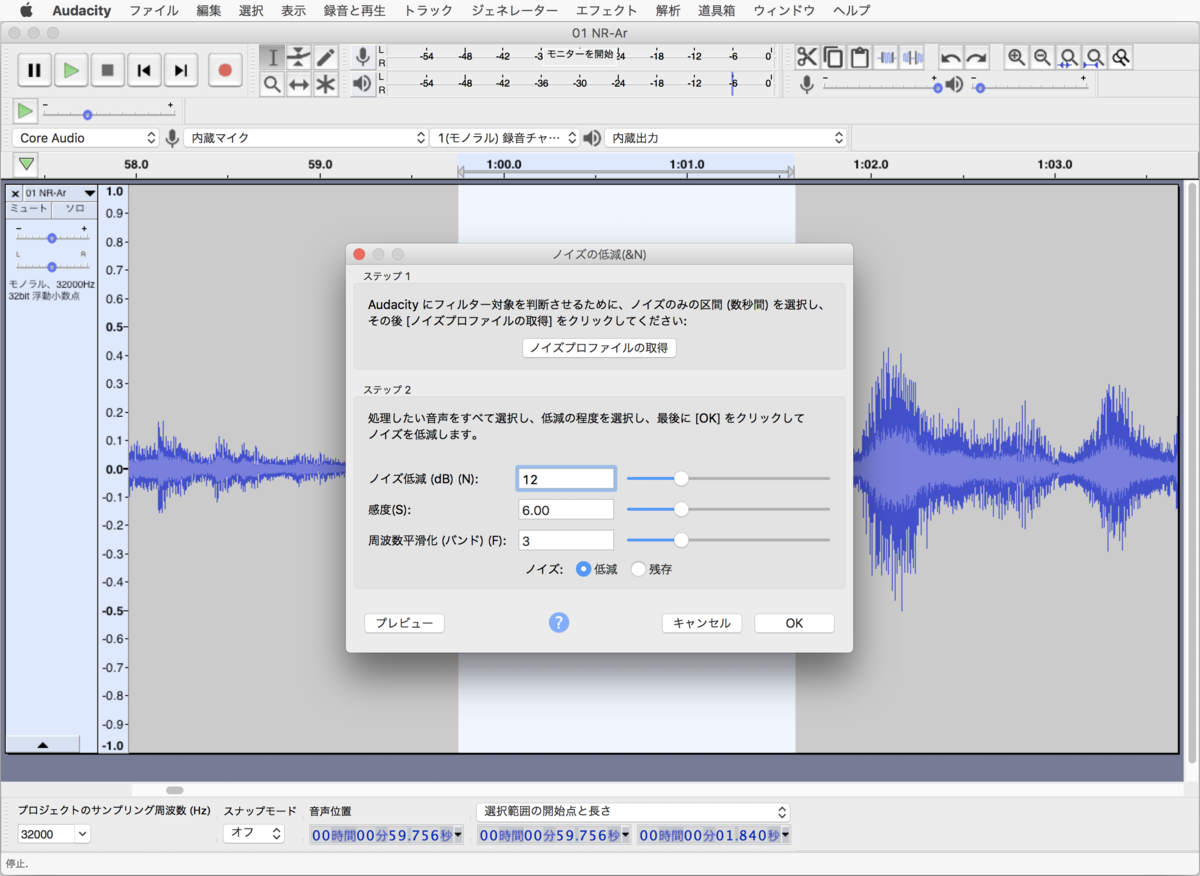Select the Draw pencil tool
This screenshot has height=876, width=1200.
(325, 58)
